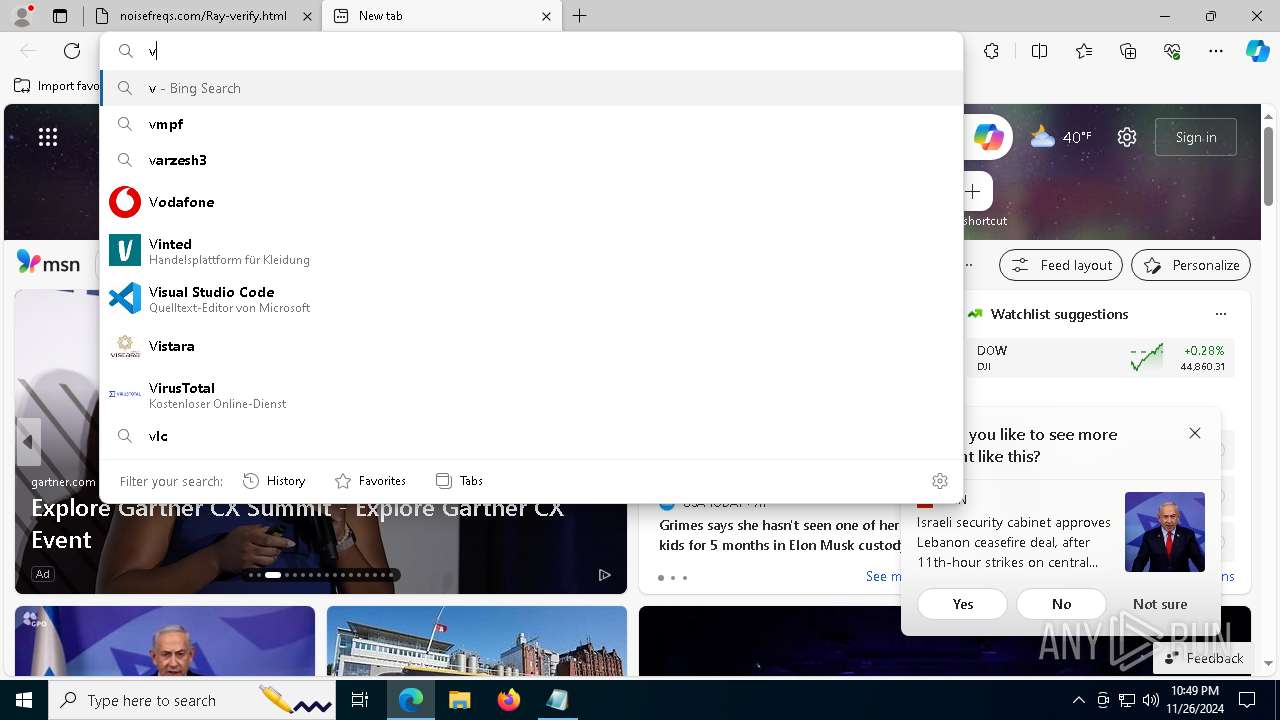
Task: Click Sign in button
Action: 1196,137
